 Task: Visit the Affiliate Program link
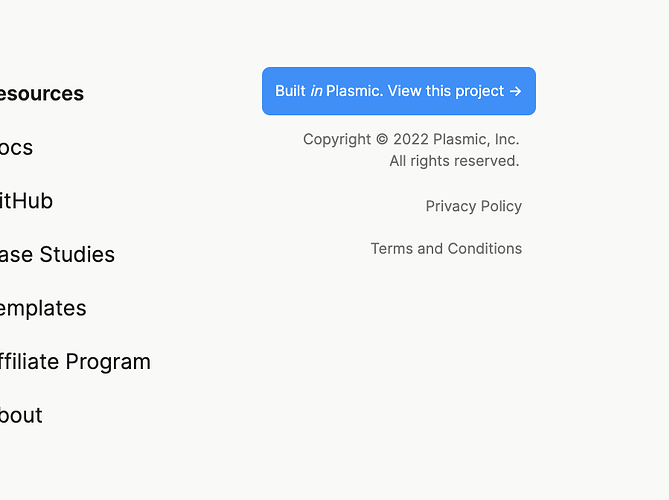coord(75,362)
